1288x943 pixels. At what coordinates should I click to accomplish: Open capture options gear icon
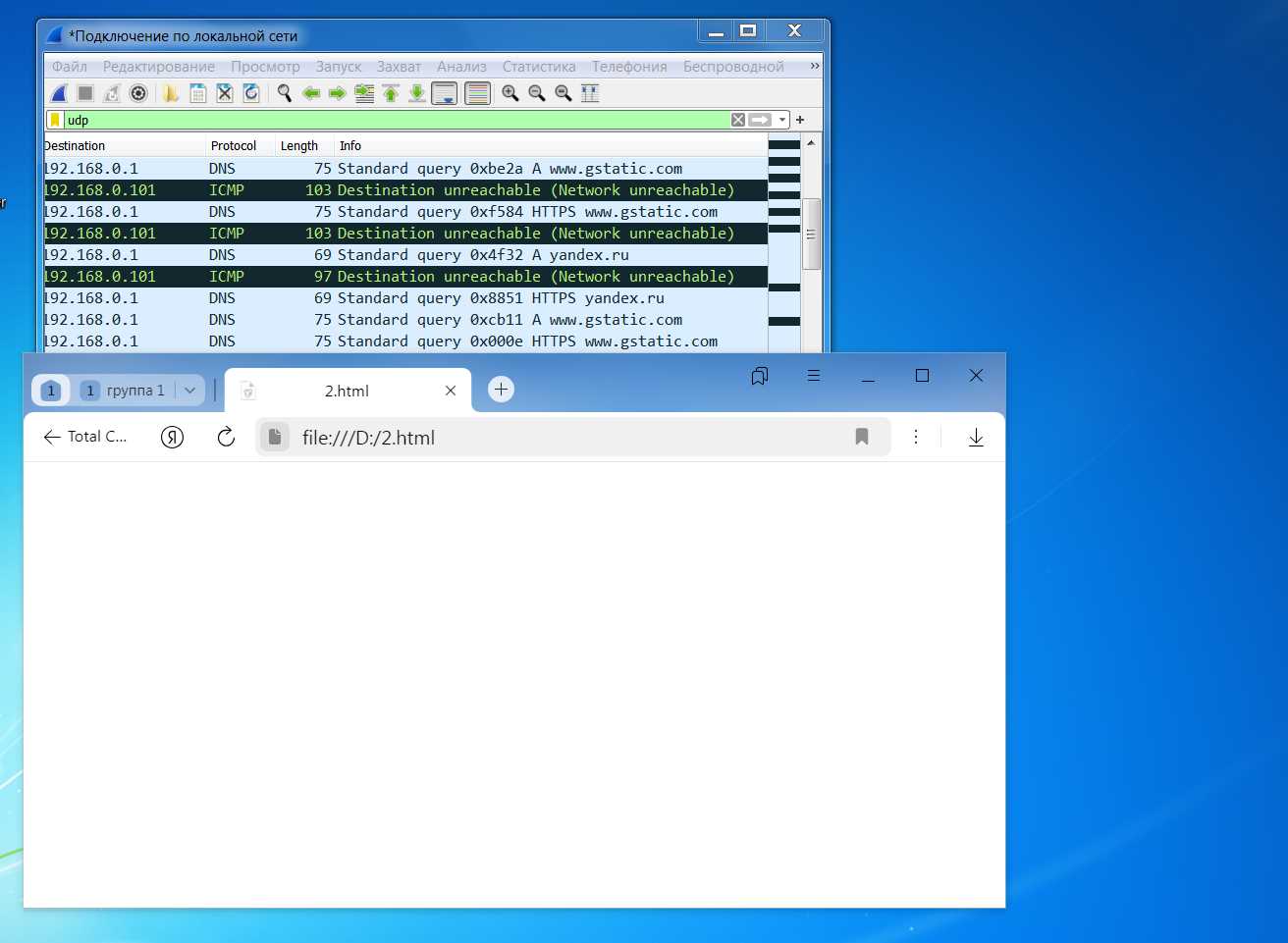138,93
